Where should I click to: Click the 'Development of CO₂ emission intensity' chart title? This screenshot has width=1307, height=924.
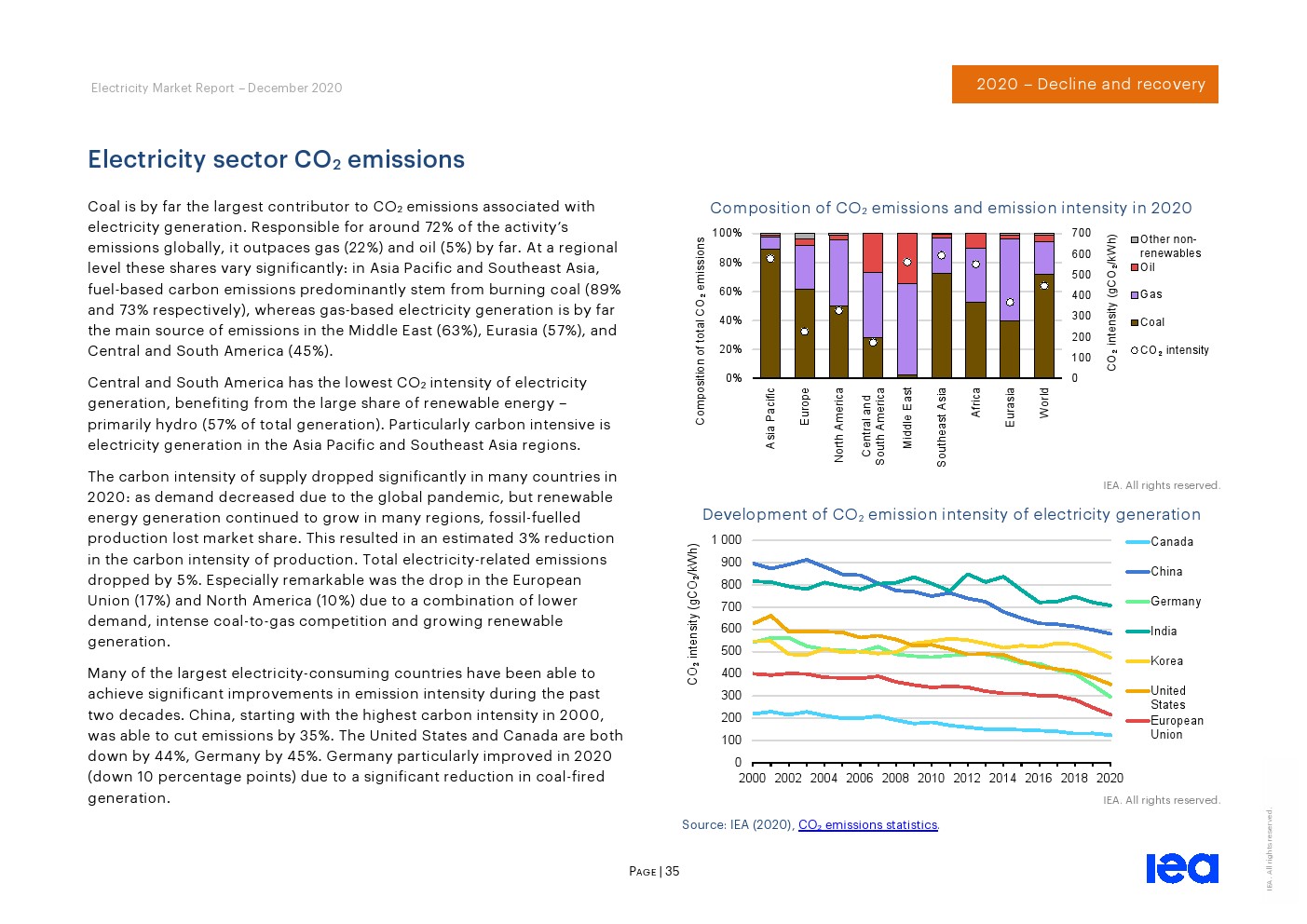950,514
